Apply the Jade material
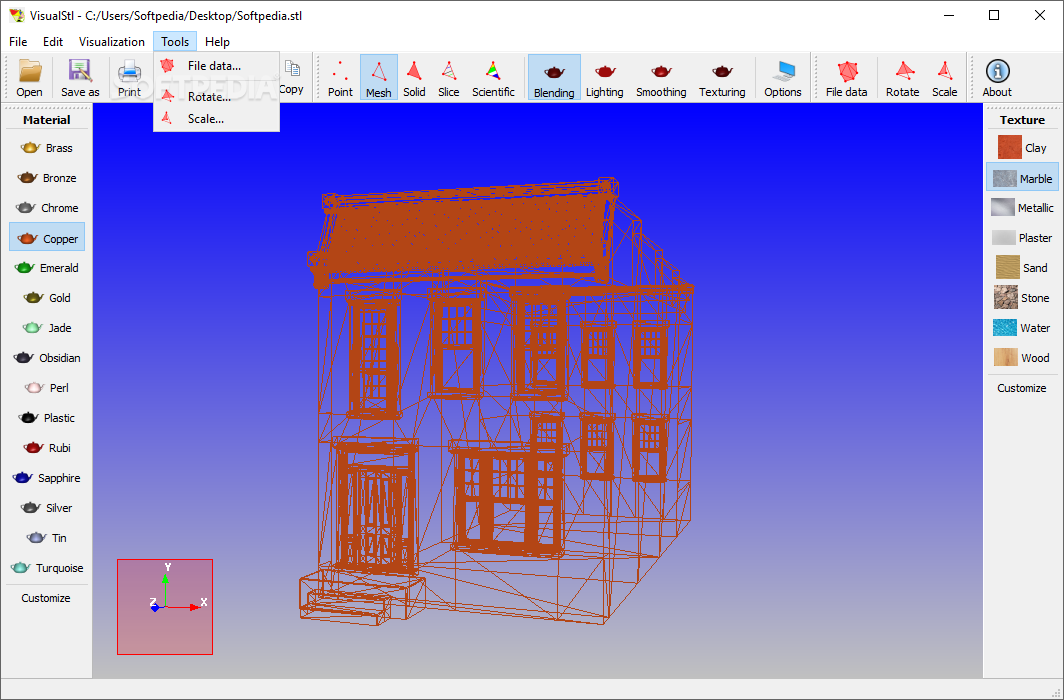This screenshot has height=700, width=1064. click(x=46, y=328)
